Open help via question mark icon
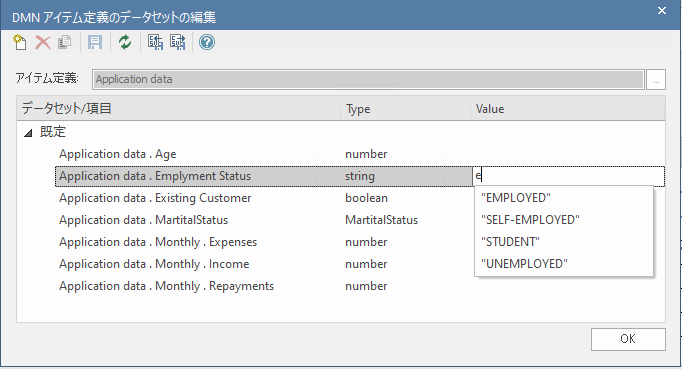The width and height of the screenshot is (682, 369). tap(207, 42)
